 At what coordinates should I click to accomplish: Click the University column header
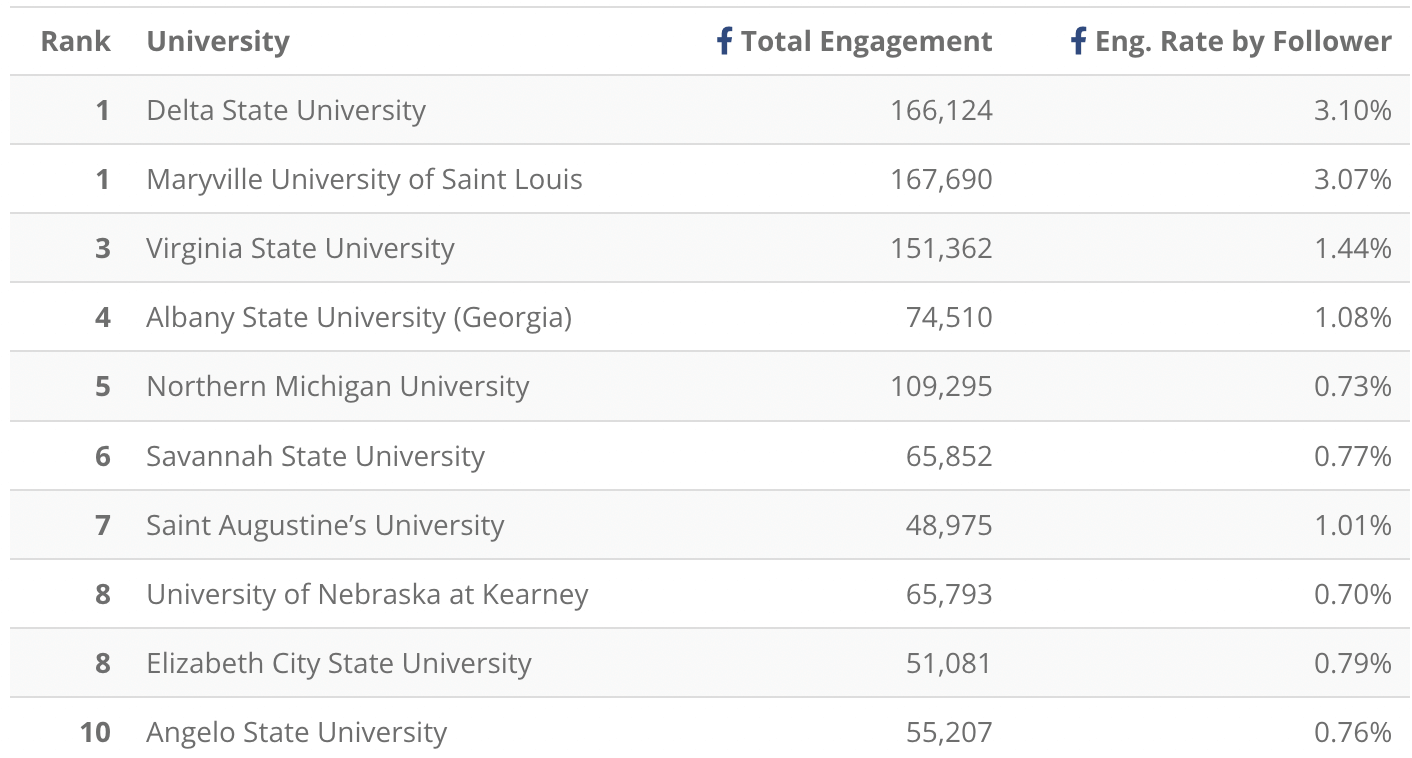pyautogui.click(x=218, y=41)
